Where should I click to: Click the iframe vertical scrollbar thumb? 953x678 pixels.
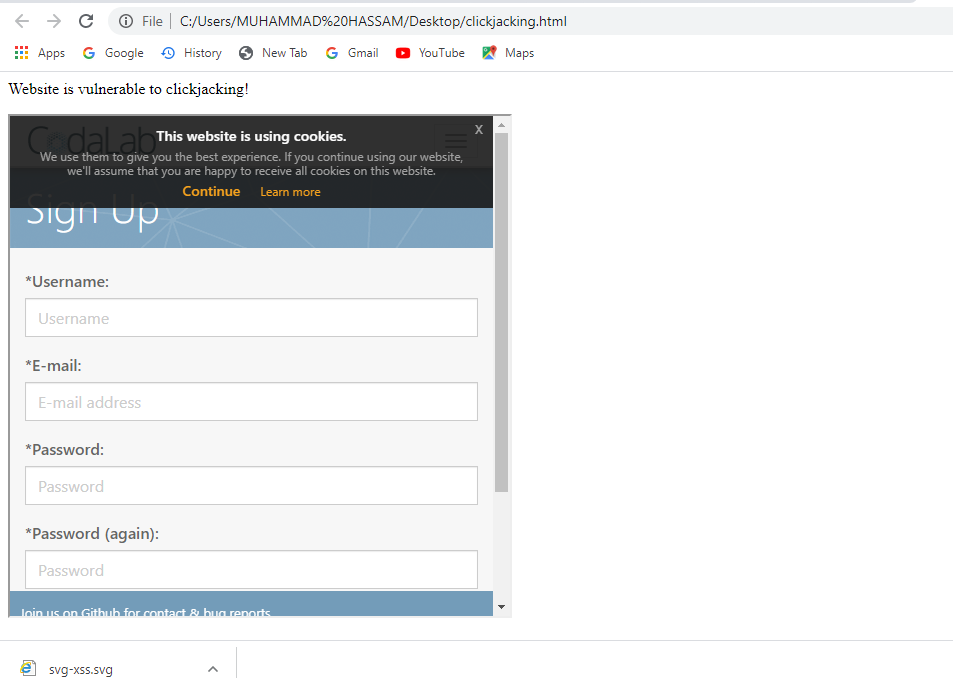(501, 312)
